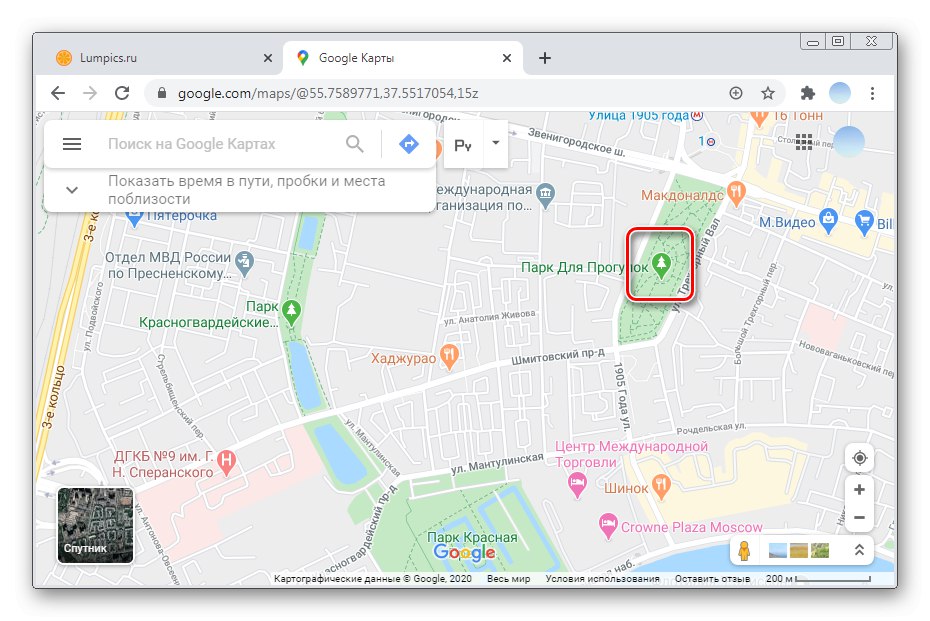Click the Центр Международной Торговли hotel marker

click(x=577, y=485)
